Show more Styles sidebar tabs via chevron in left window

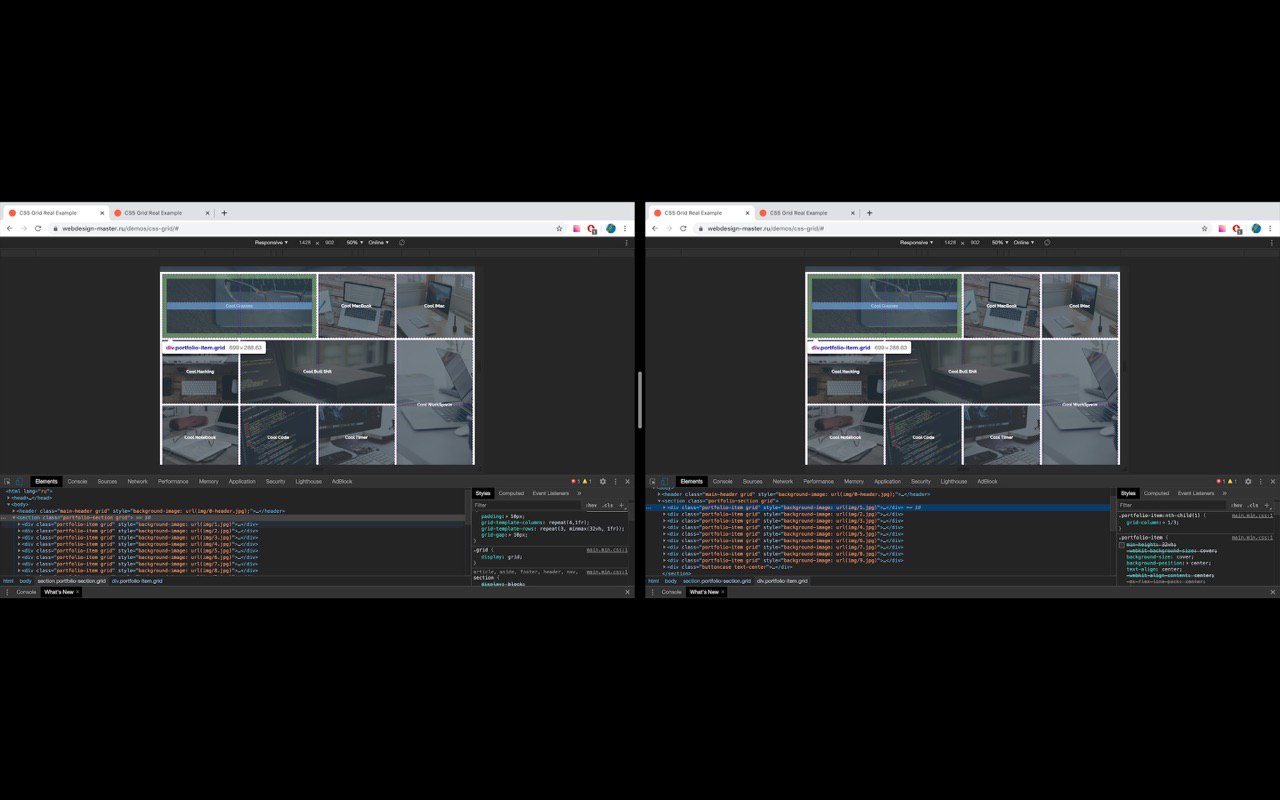point(579,493)
